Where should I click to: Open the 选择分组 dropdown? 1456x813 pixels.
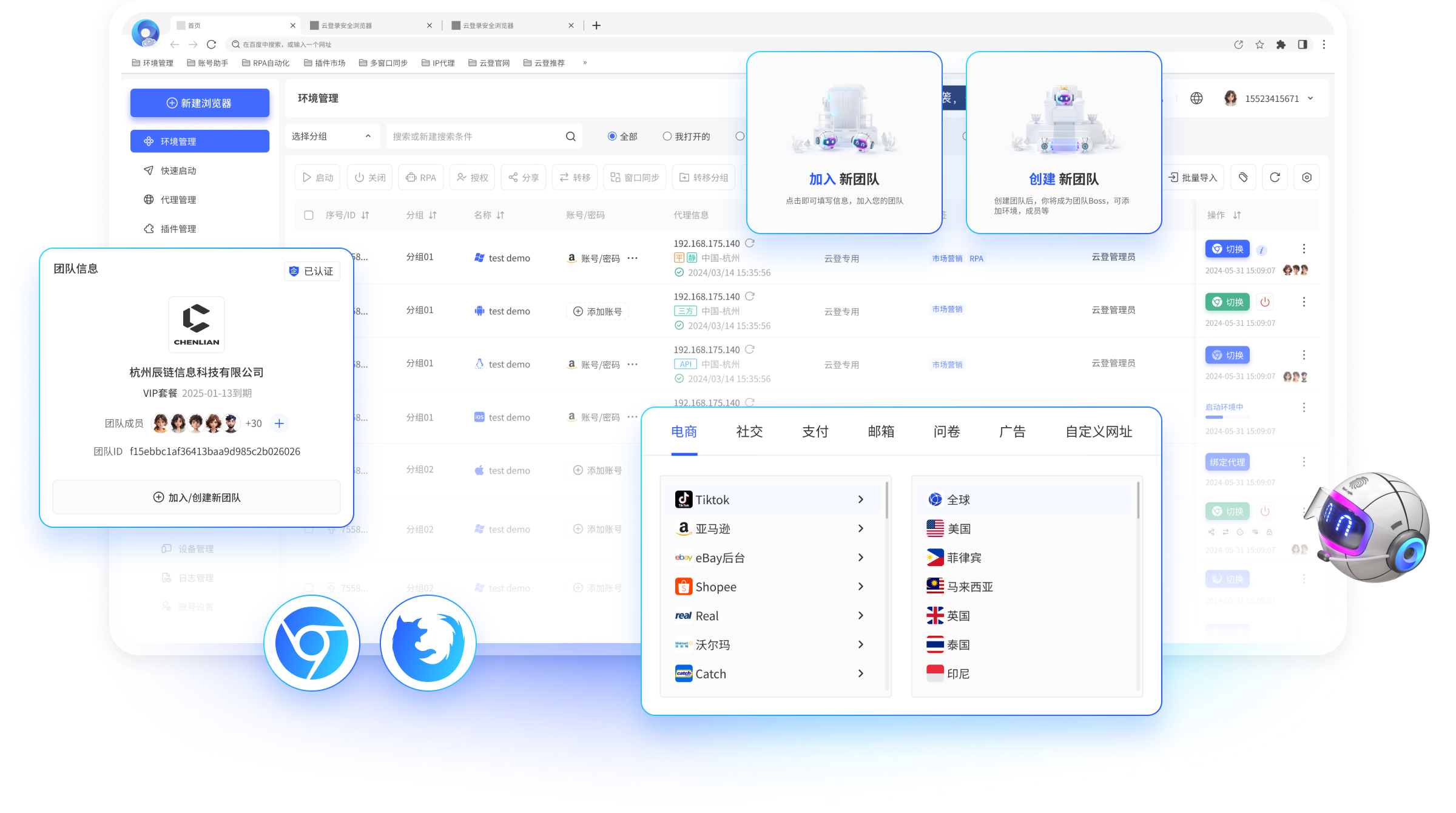click(x=331, y=137)
